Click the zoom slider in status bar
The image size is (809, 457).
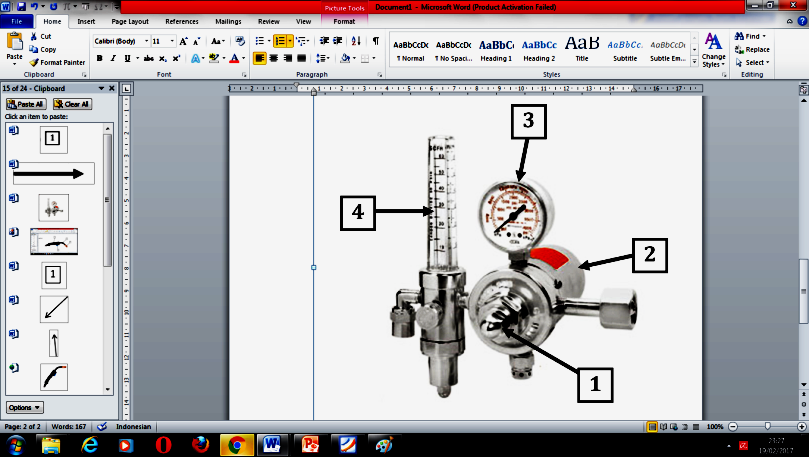[766, 426]
